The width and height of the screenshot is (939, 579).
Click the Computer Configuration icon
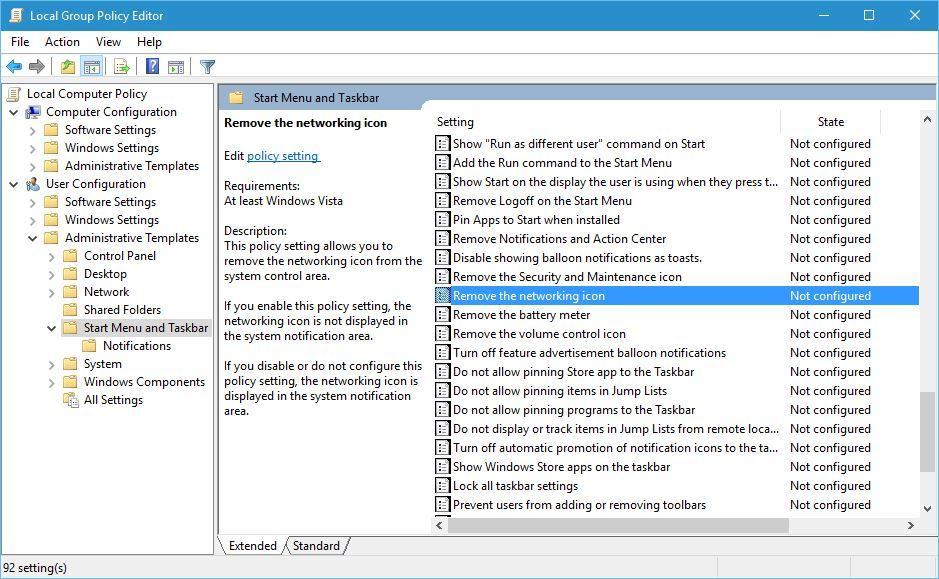pyautogui.click(x=33, y=112)
